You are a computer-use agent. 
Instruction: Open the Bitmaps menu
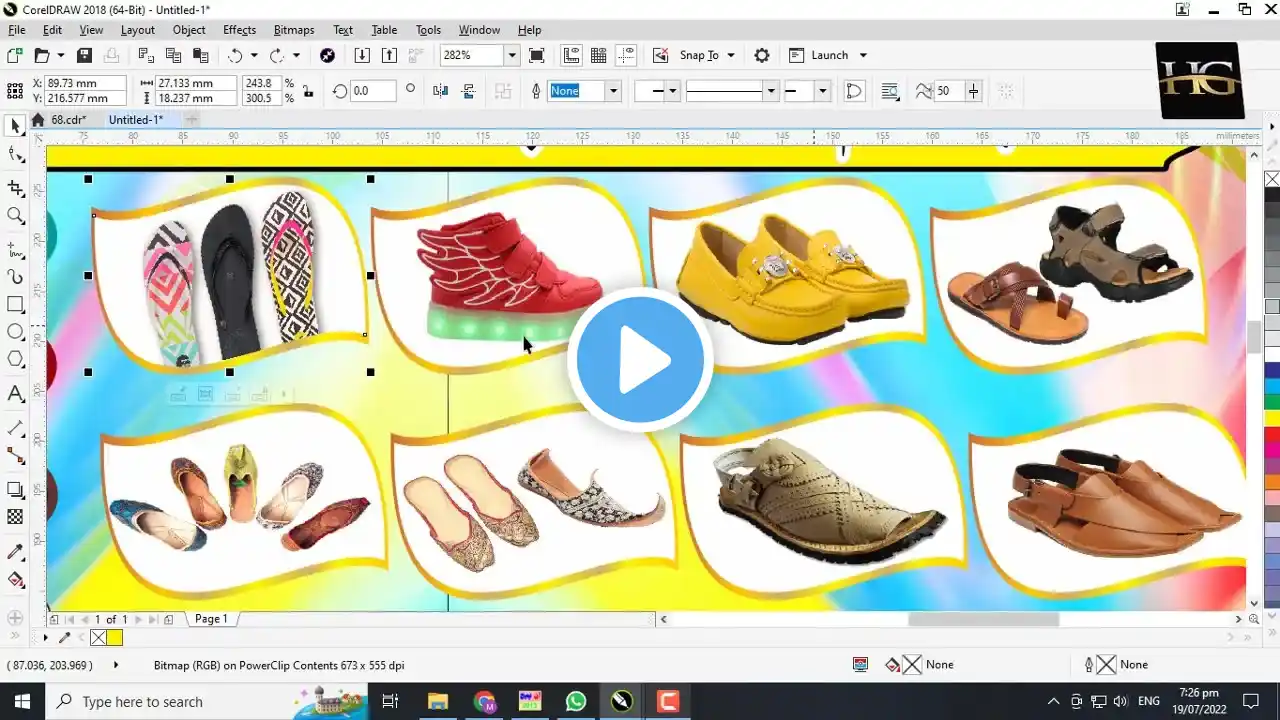point(293,30)
